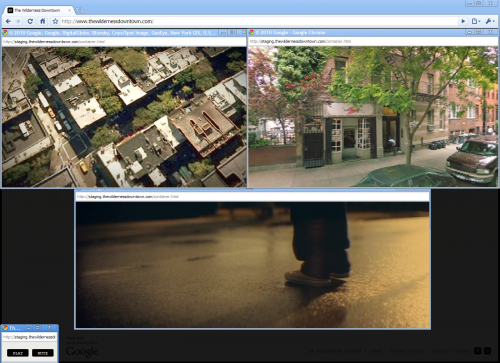Minimize the main Chrome window
Screen dimensions: 500x363
pyautogui.click(x=469, y=3)
